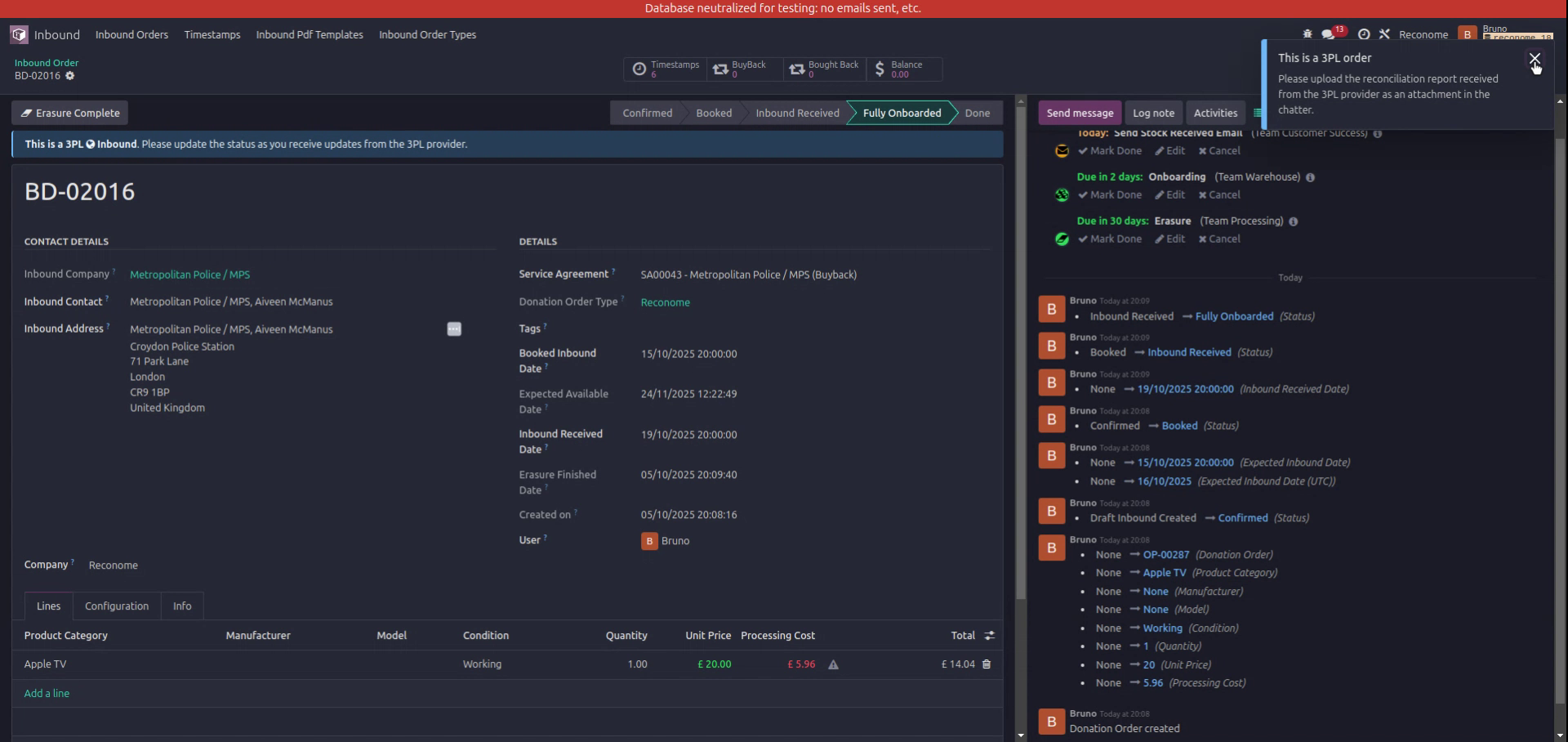Advance the order to the Done stage

[977, 112]
